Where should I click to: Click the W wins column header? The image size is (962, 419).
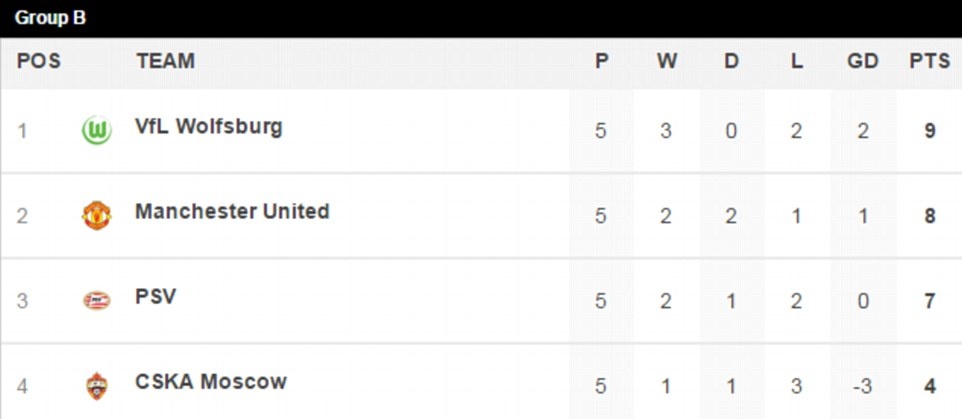[667, 61]
